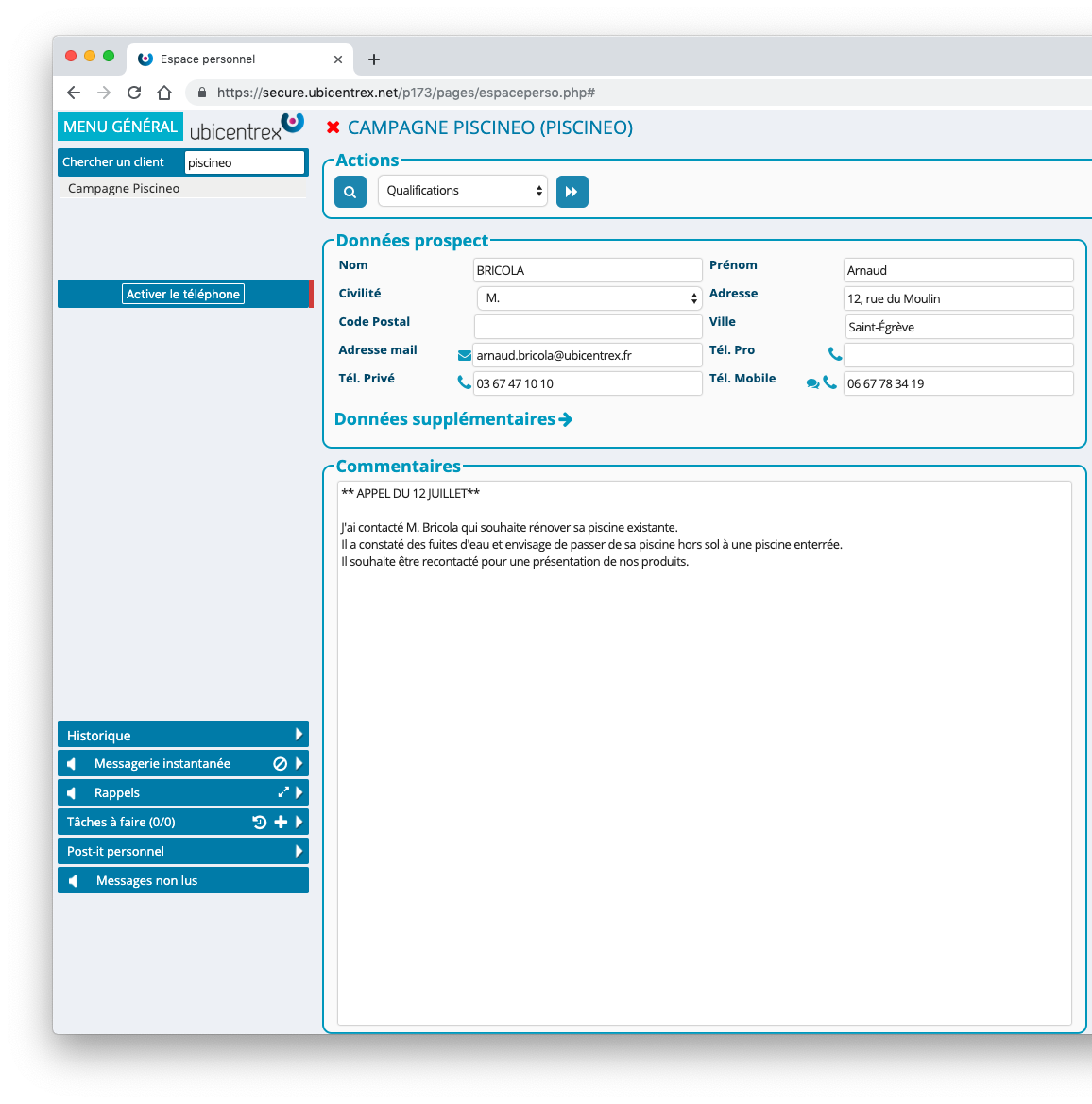Add a task with the plus icon

(x=281, y=823)
